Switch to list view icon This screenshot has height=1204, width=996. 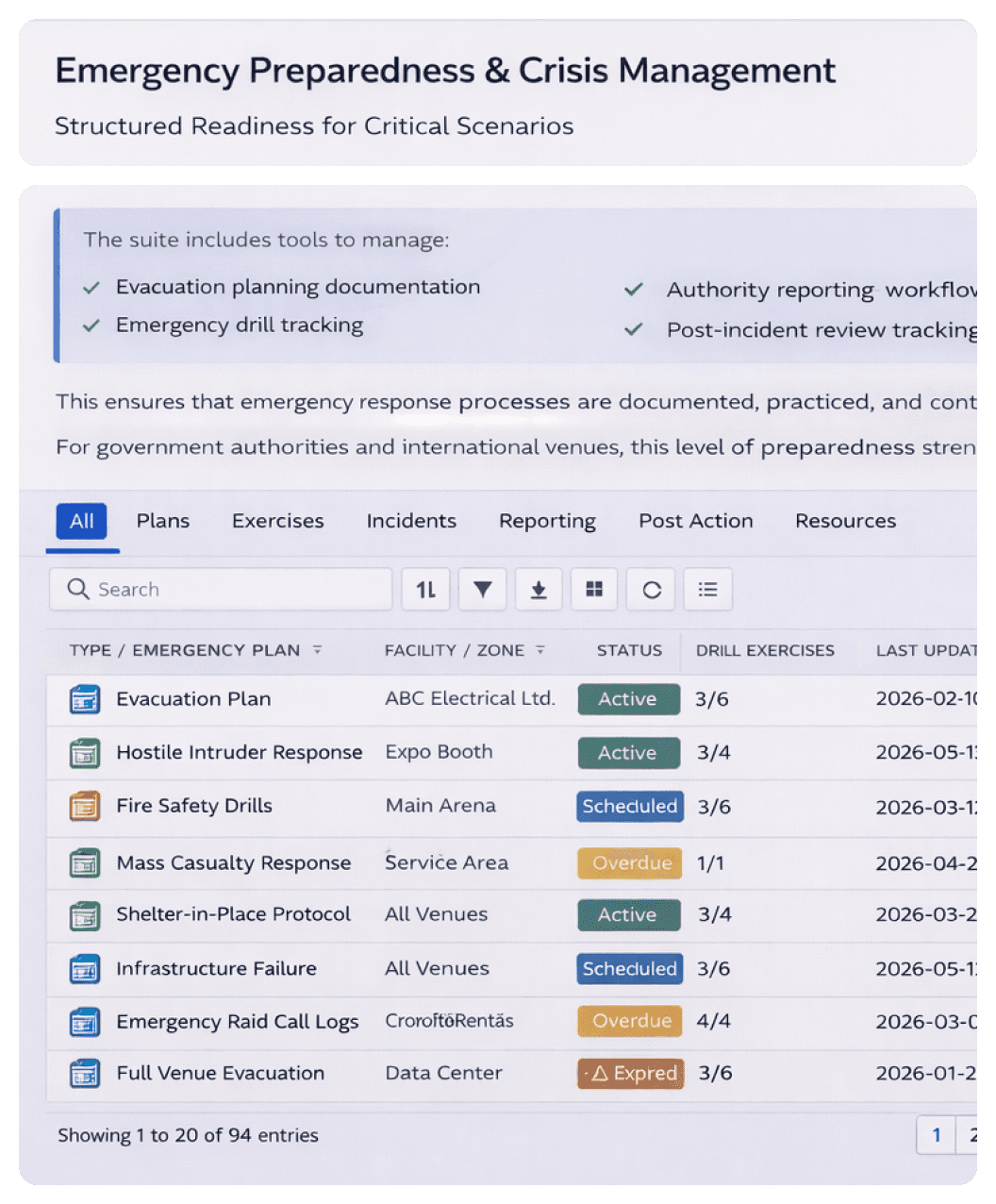707,589
